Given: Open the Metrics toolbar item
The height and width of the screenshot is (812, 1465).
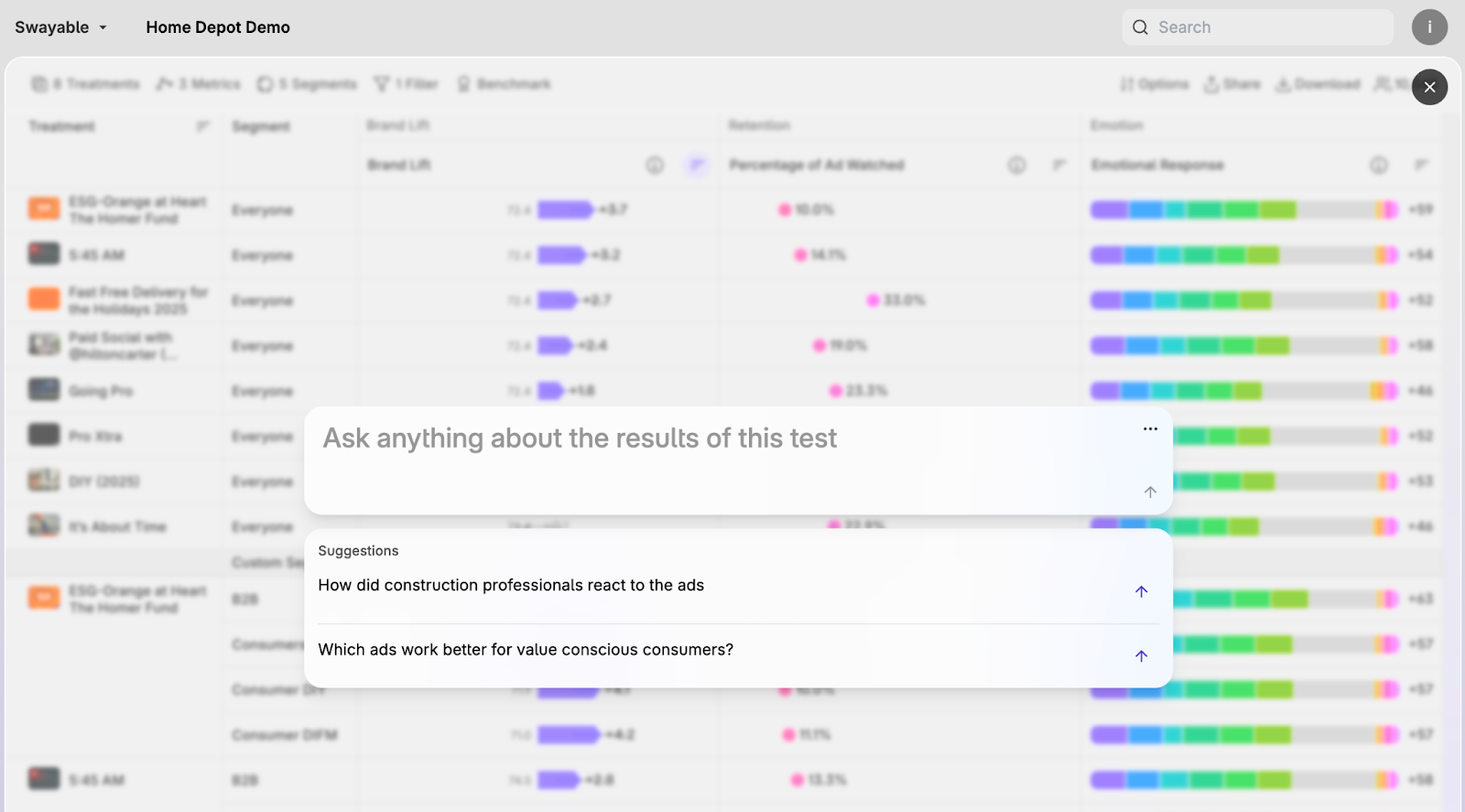Looking at the screenshot, I should point(199,84).
